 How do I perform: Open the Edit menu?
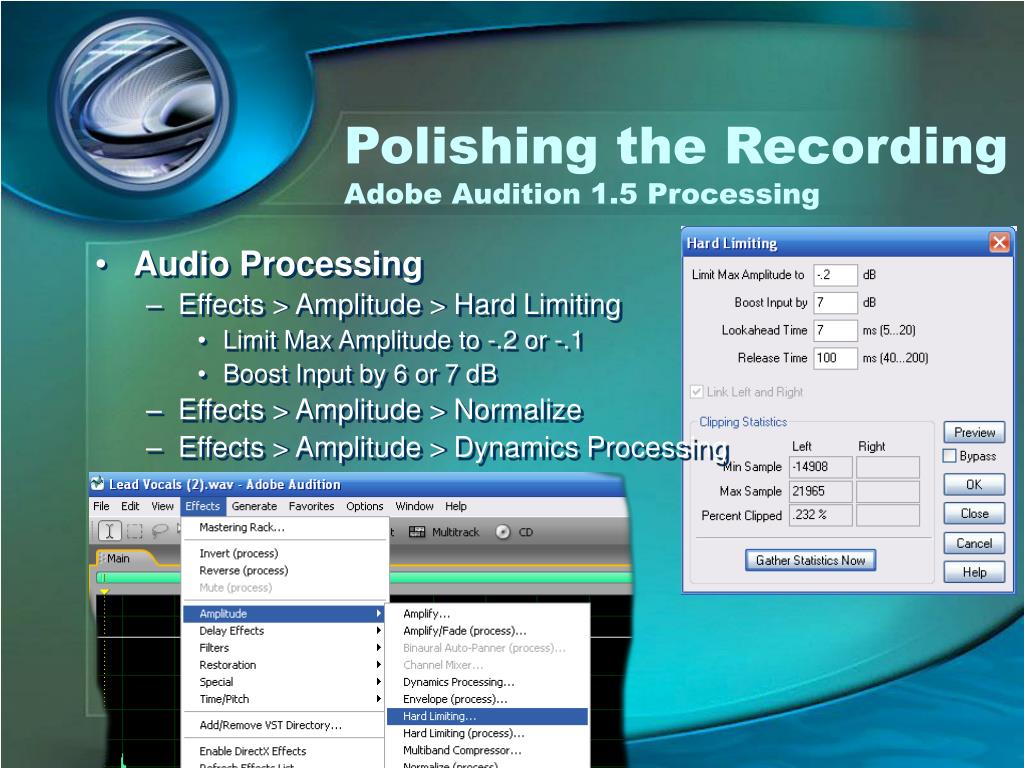tap(130, 506)
